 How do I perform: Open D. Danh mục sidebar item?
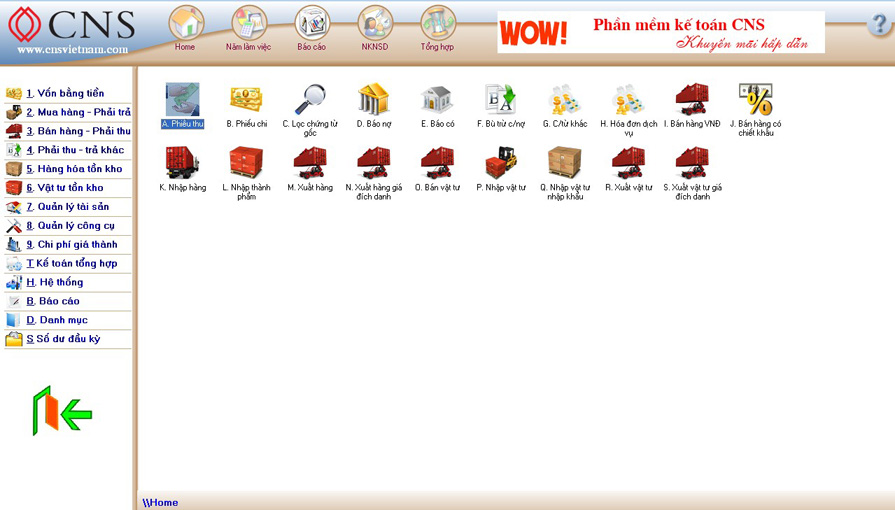point(68,320)
